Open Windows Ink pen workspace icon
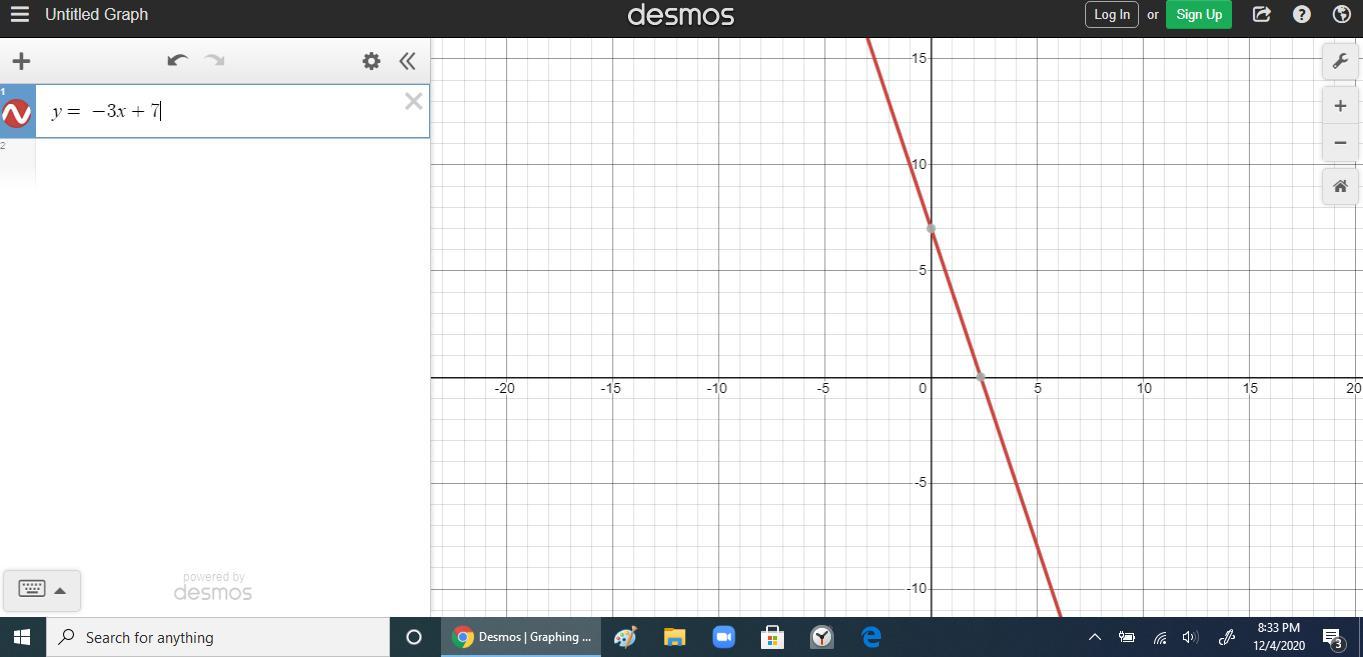This screenshot has height=657, width=1363. [1226, 637]
